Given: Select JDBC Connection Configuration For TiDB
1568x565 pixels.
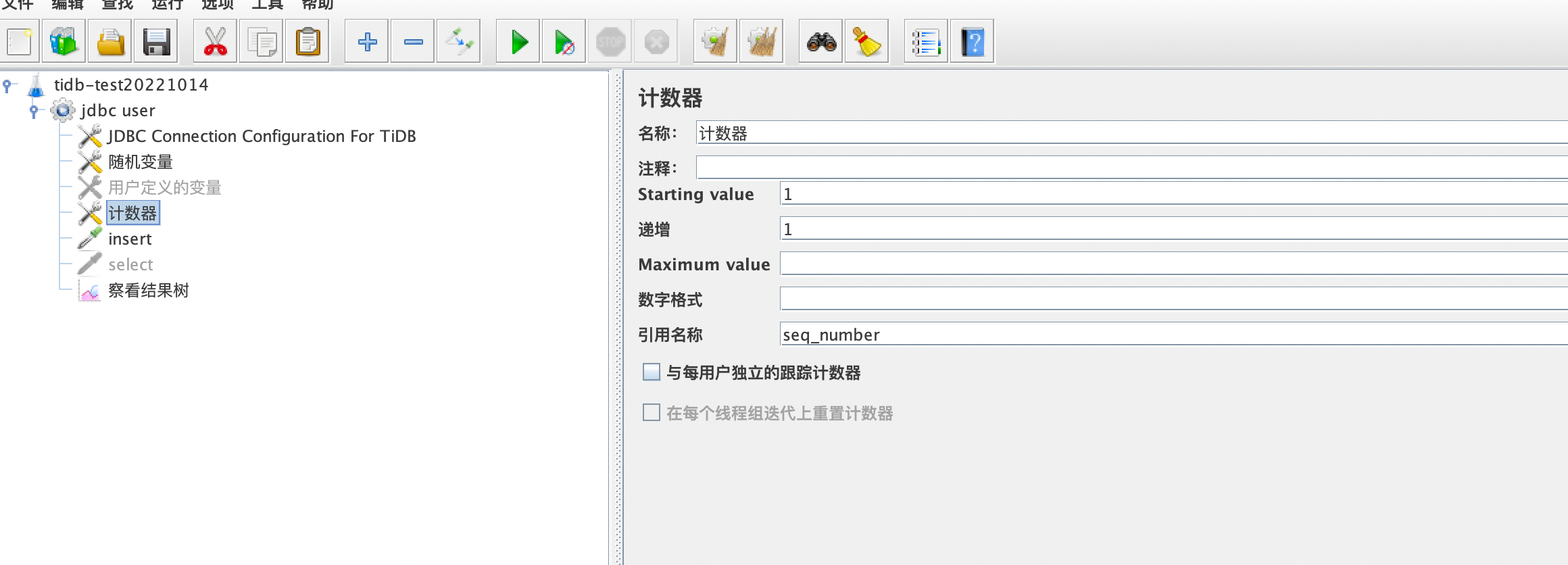Looking at the screenshot, I should coord(262,137).
